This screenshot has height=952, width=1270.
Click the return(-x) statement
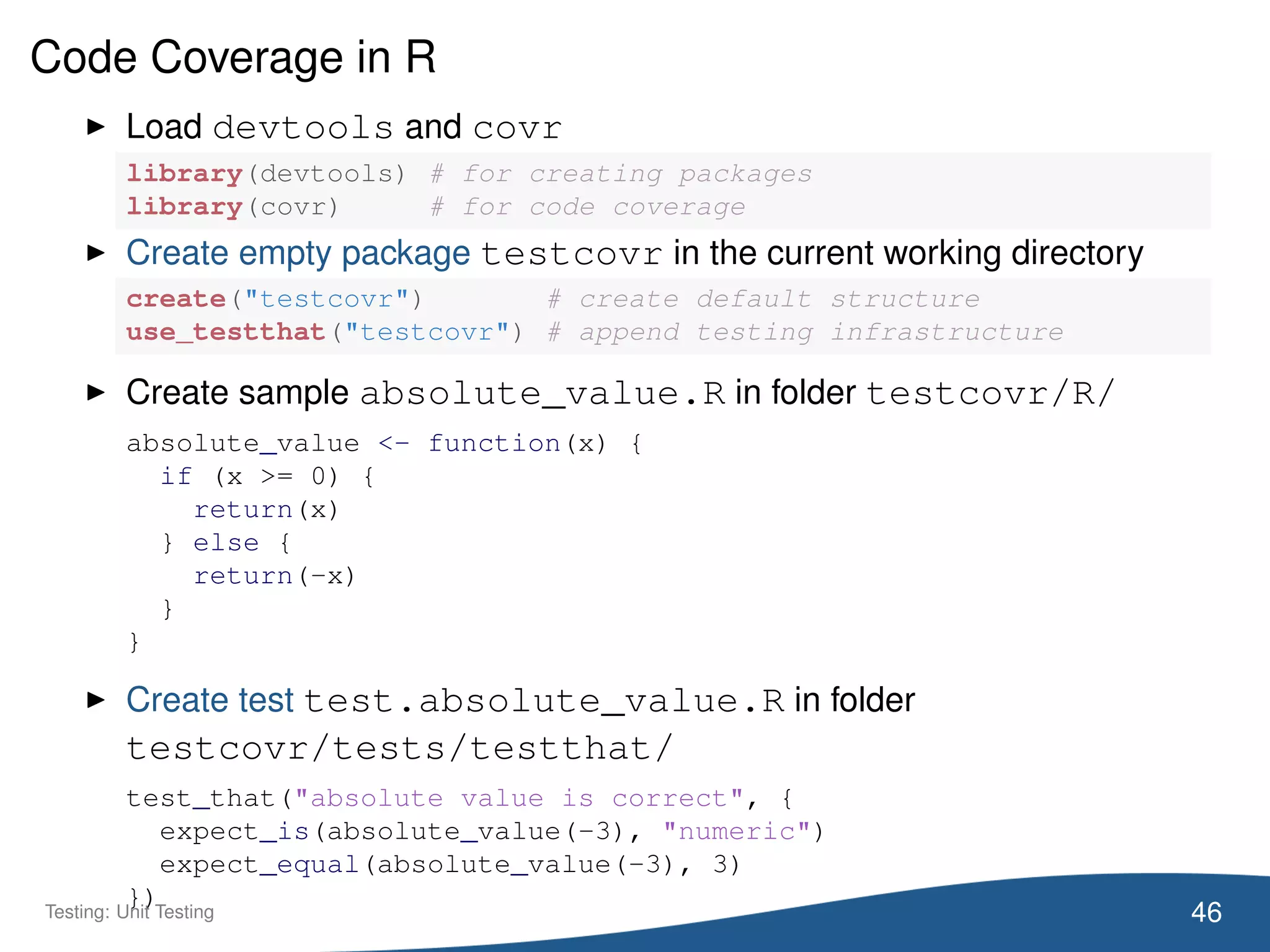click(x=274, y=576)
